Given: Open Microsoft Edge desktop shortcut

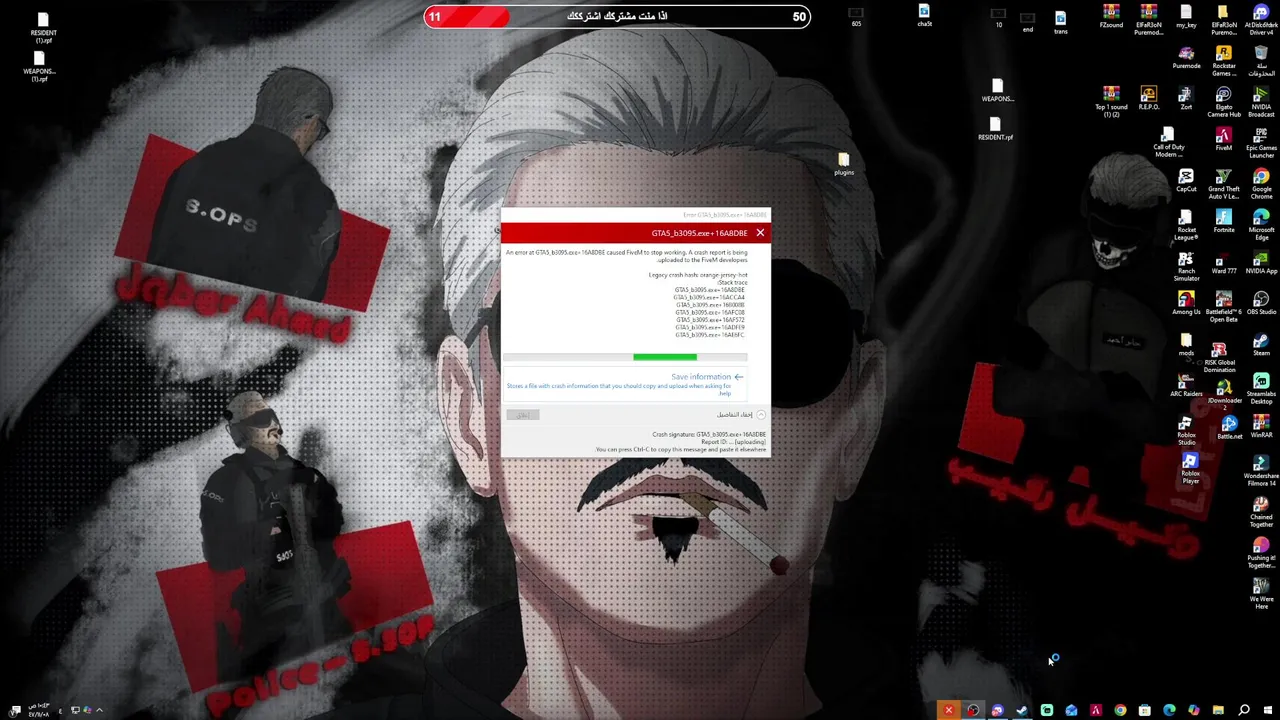Looking at the screenshot, I should tap(1261, 225).
